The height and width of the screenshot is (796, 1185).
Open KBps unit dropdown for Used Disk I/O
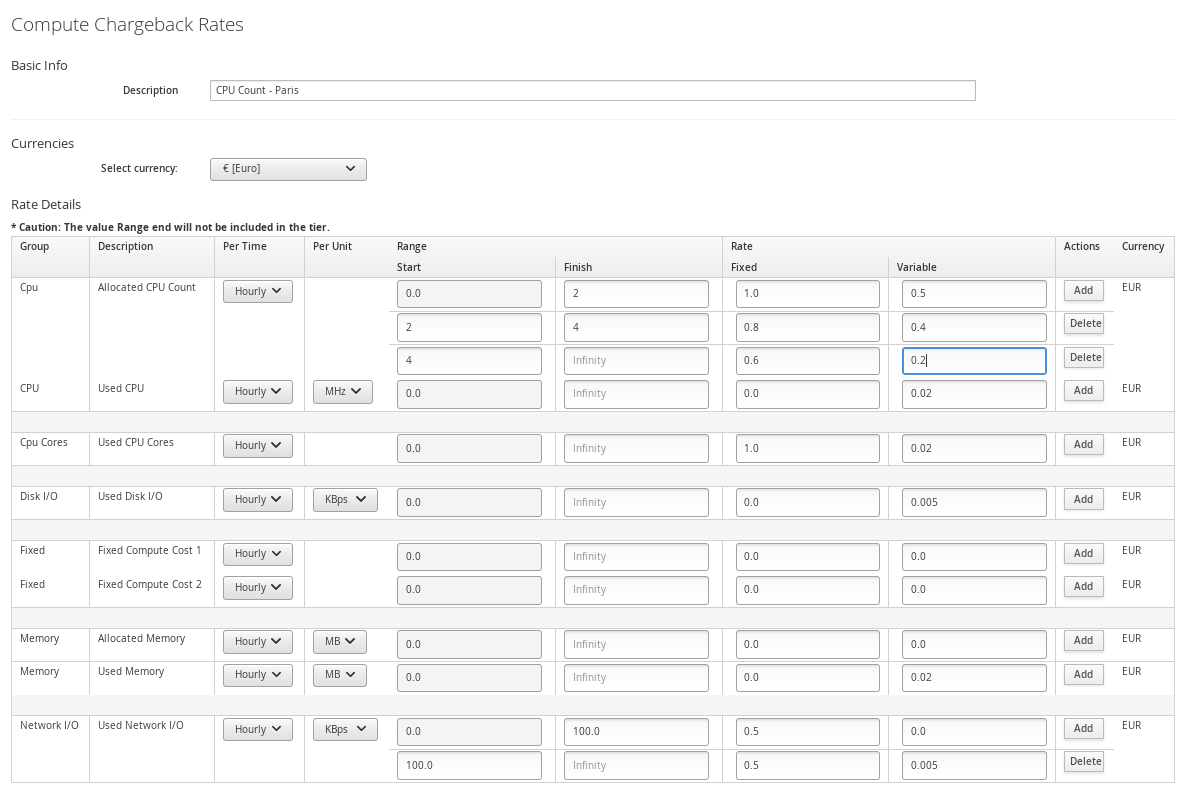(345, 499)
